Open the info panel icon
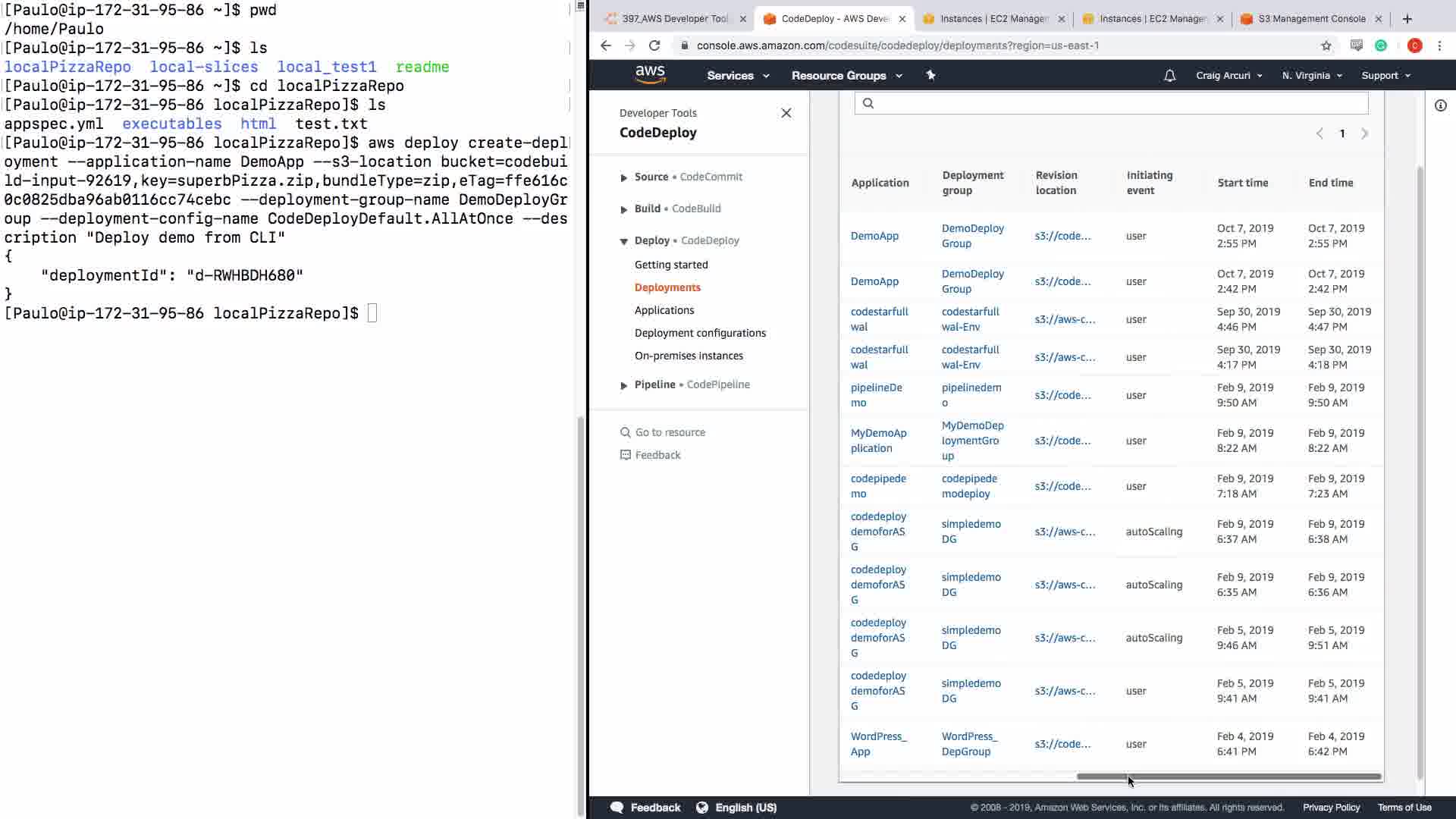The width and height of the screenshot is (1456, 819). 1440,105
